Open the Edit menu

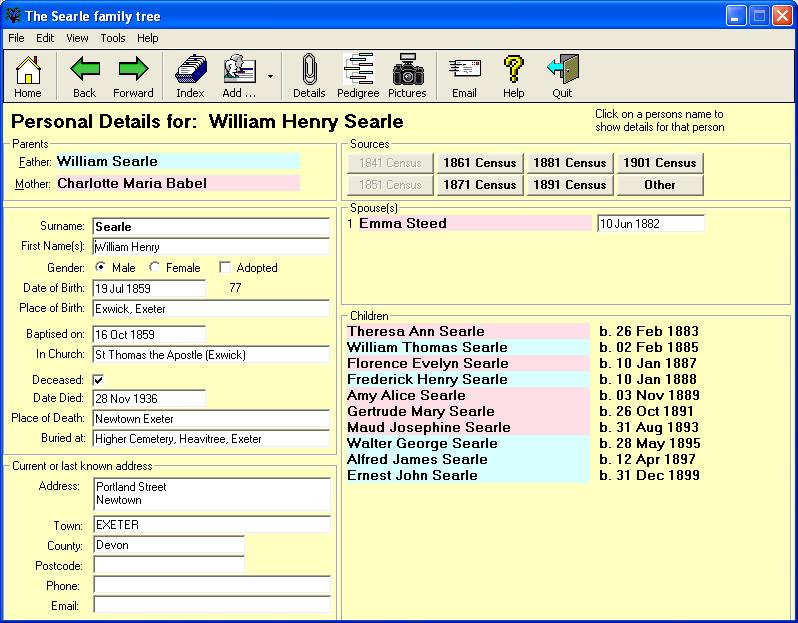tap(45, 38)
